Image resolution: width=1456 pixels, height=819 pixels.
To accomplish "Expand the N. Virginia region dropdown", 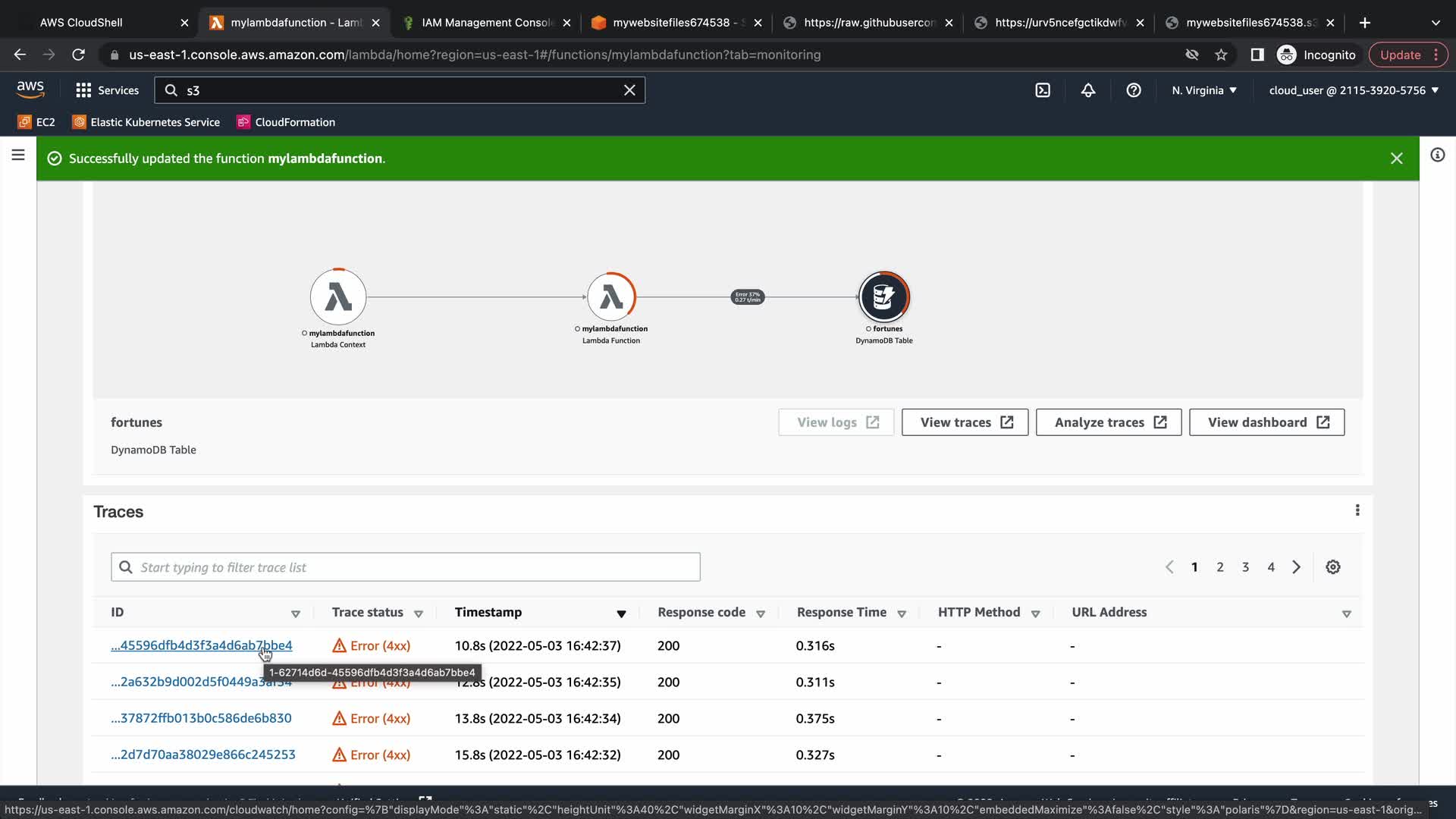I will click(x=1204, y=90).
